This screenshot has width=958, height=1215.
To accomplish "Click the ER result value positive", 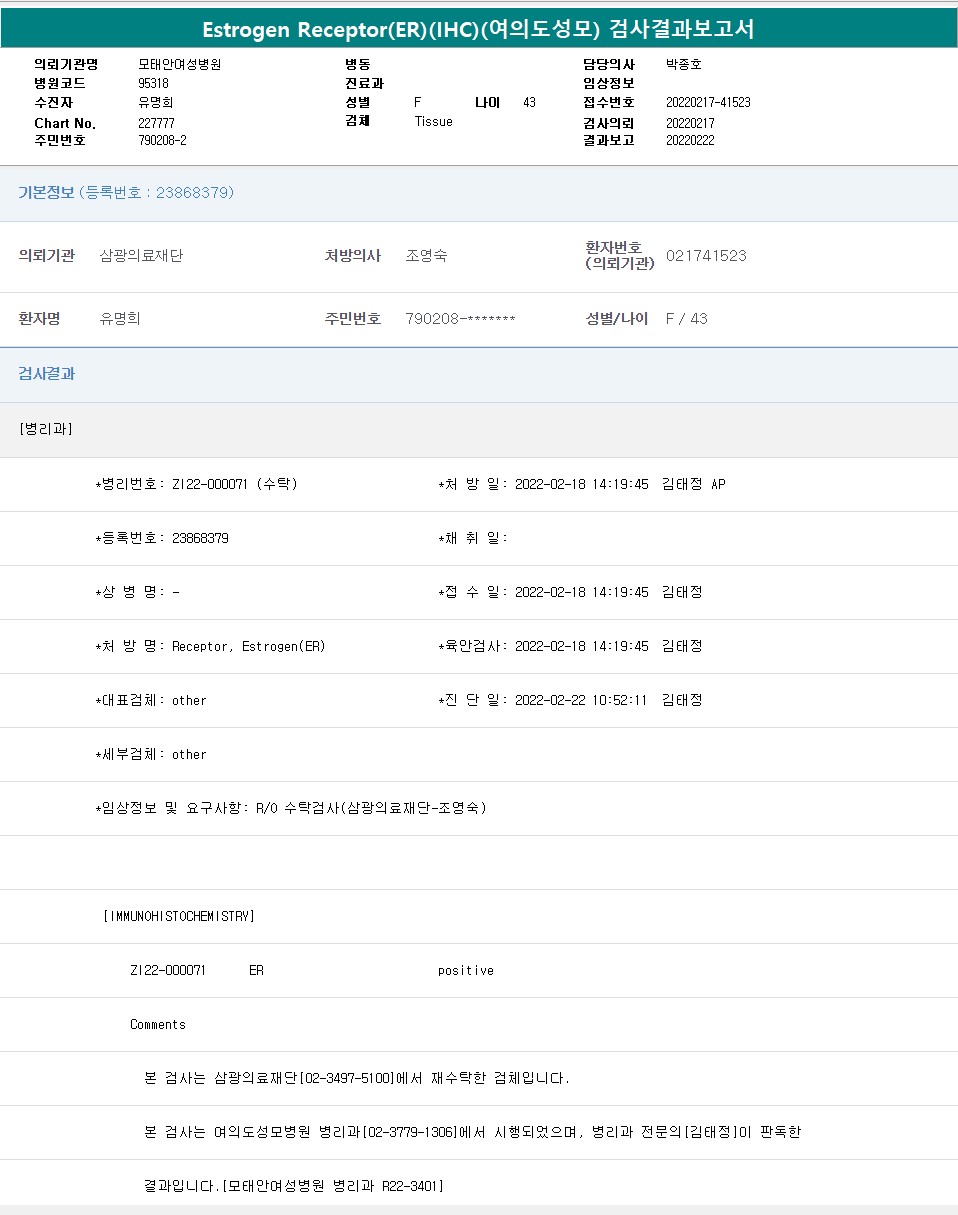I will [x=465, y=970].
